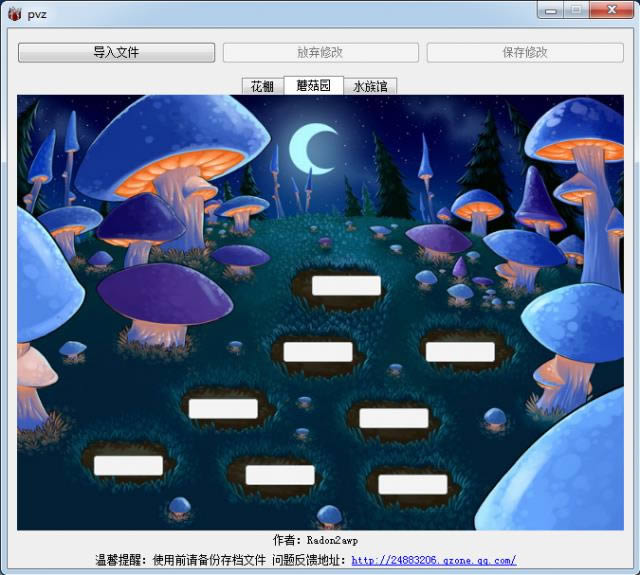
Task: Click the top center mushroom plot input
Action: 346,286
